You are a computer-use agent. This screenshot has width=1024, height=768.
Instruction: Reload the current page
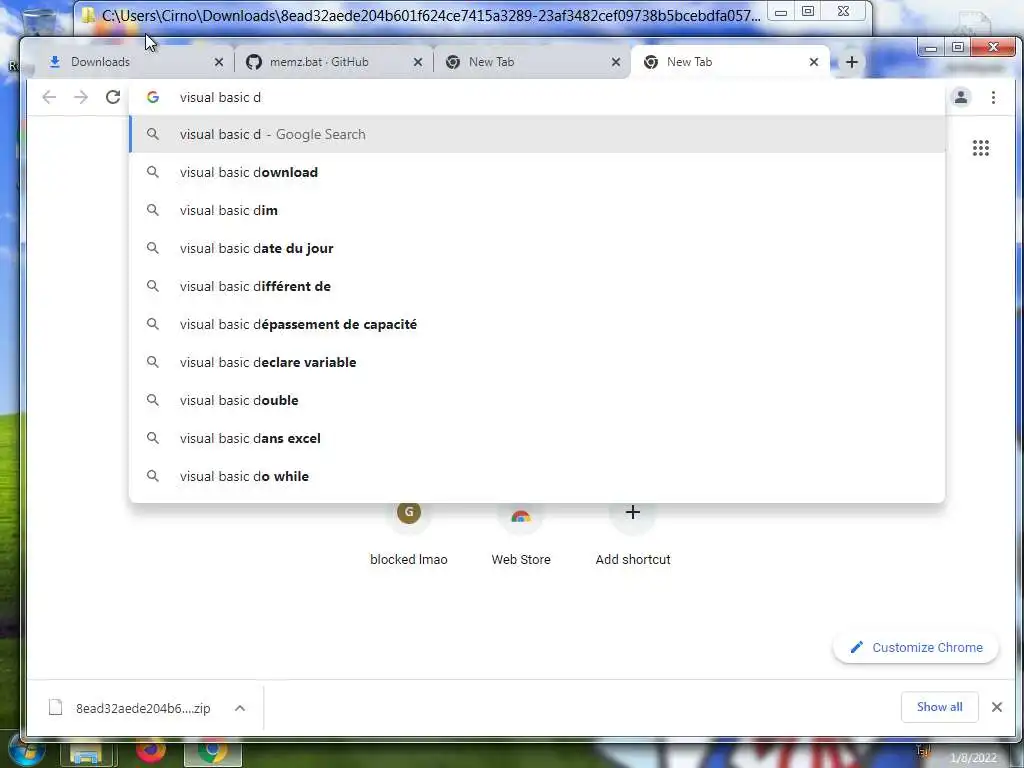(113, 97)
